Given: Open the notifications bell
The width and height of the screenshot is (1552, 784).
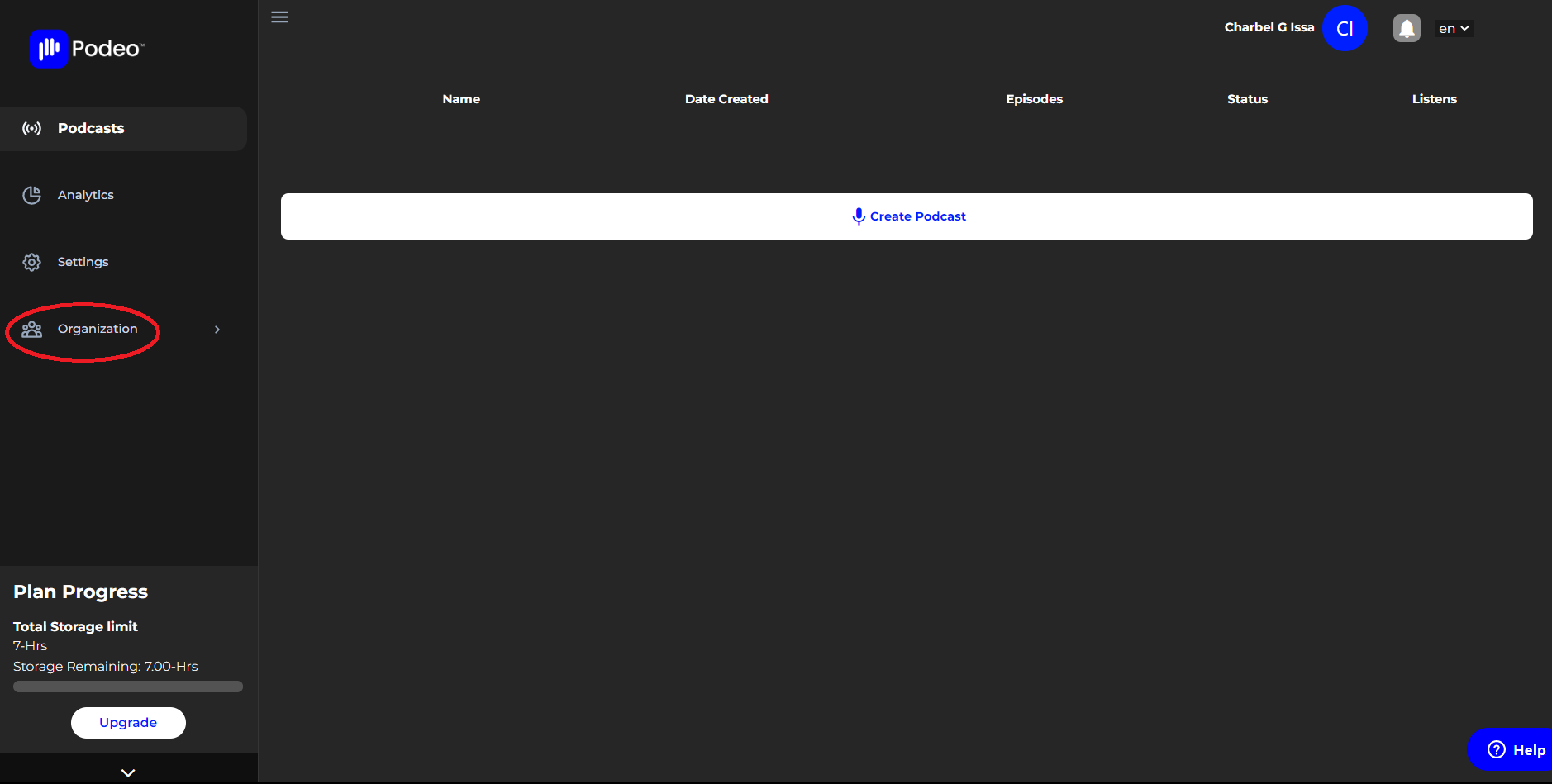Looking at the screenshot, I should (1406, 28).
